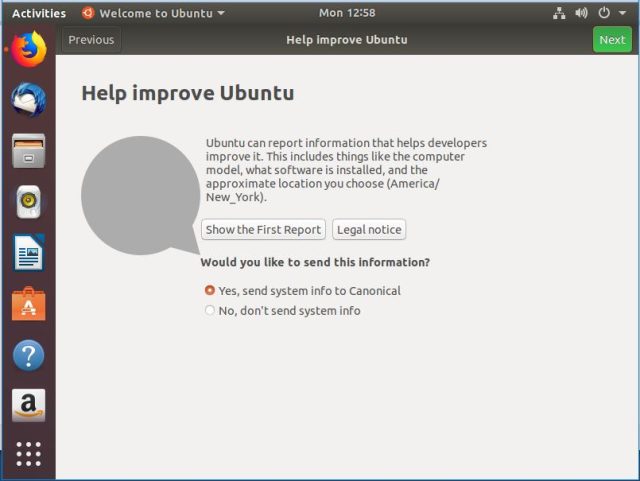
Task: Open the Legal notice
Action: click(369, 230)
